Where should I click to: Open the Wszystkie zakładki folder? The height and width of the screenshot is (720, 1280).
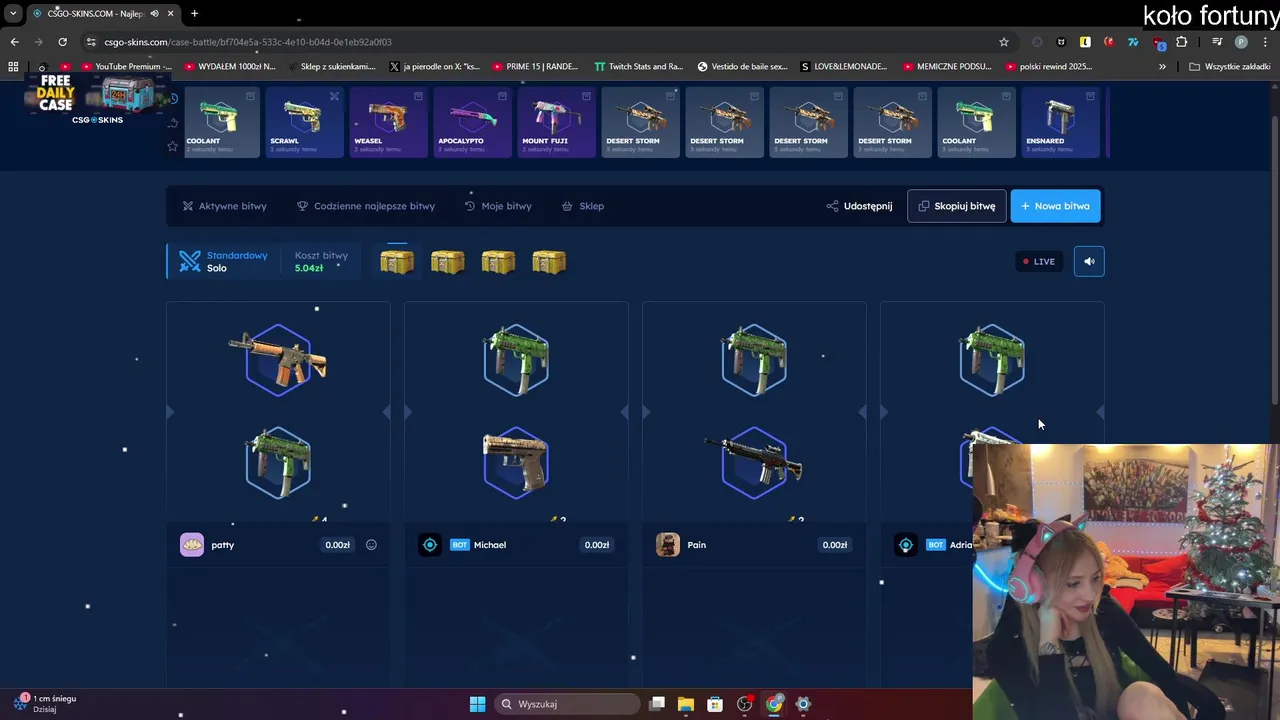pyautogui.click(x=1229, y=66)
